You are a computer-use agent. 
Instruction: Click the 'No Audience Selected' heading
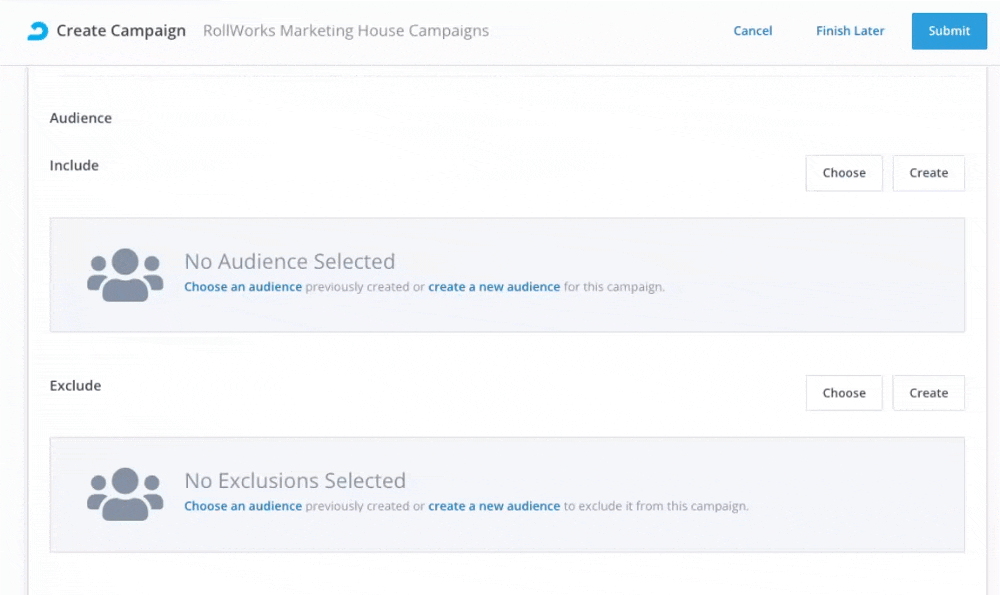click(290, 262)
